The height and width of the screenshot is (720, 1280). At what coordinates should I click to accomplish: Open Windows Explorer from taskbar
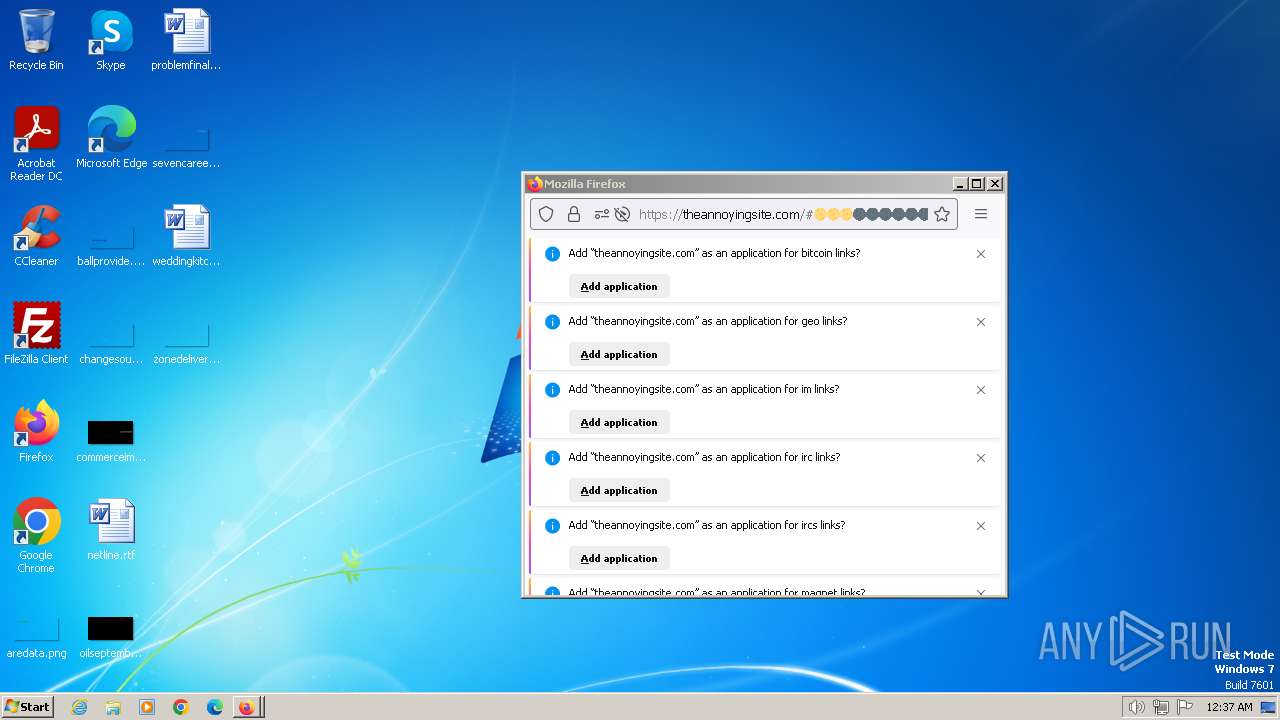point(113,707)
